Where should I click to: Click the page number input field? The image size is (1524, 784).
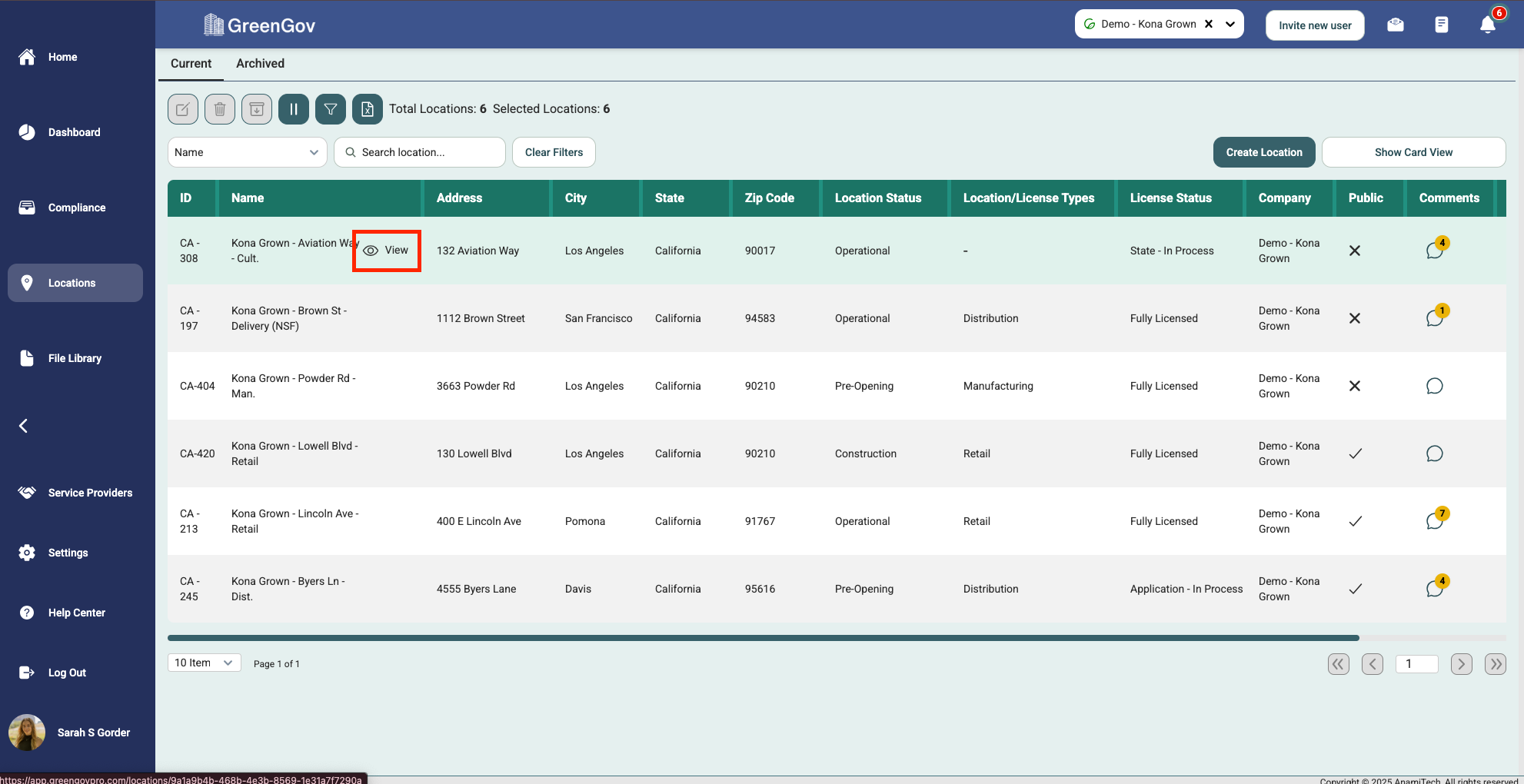click(1417, 664)
